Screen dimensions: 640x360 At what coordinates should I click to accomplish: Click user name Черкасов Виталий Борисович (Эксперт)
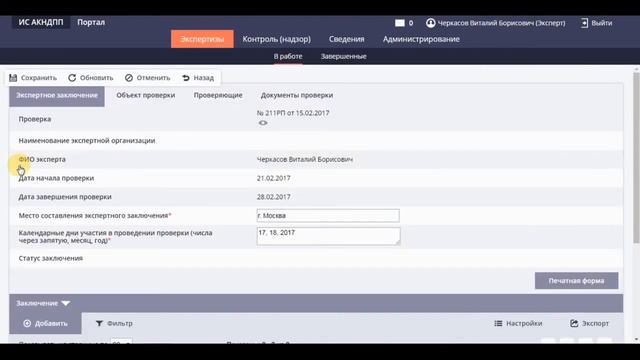(x=501, y=23)
